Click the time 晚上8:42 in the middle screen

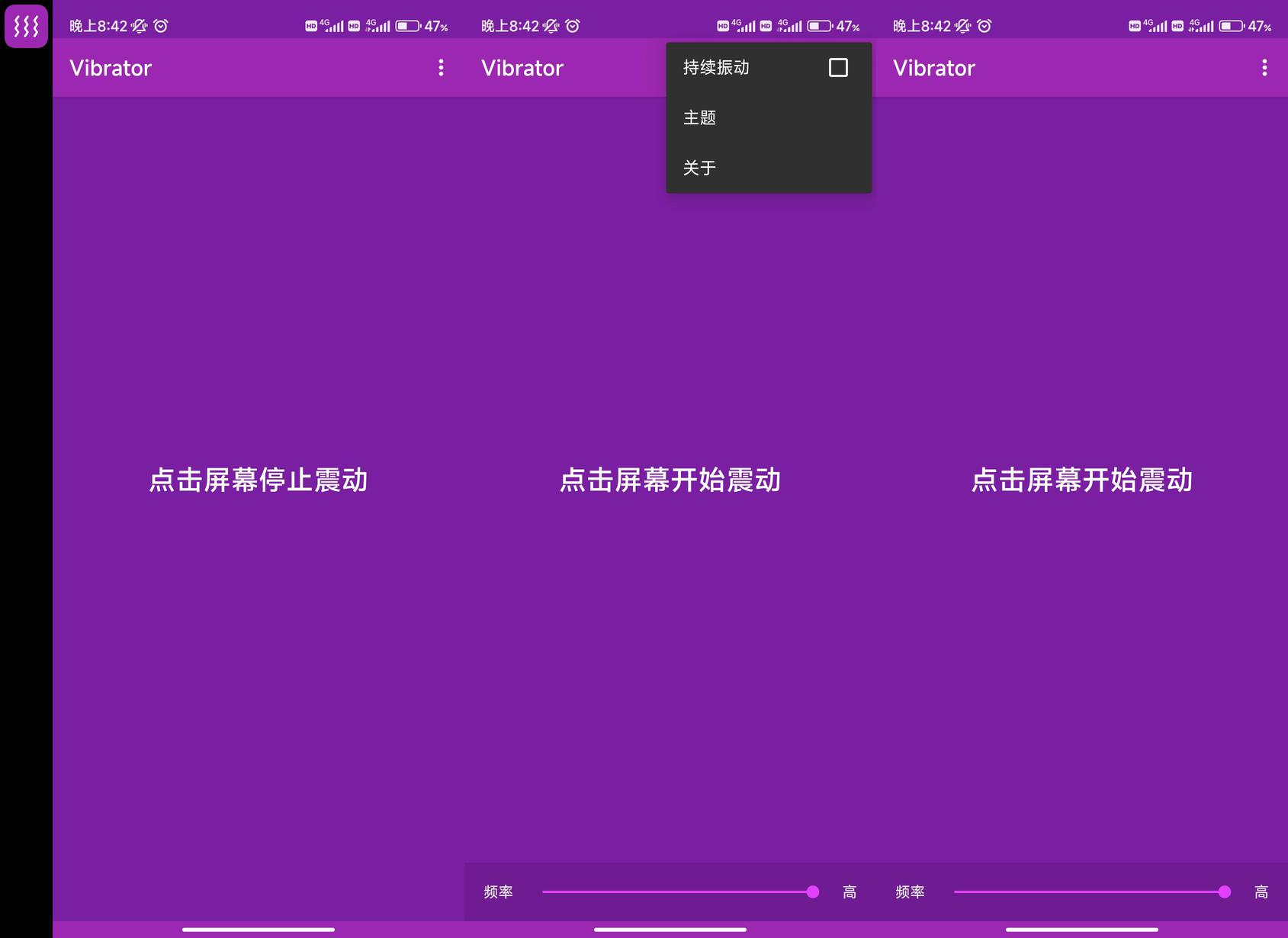pos(510,26)
